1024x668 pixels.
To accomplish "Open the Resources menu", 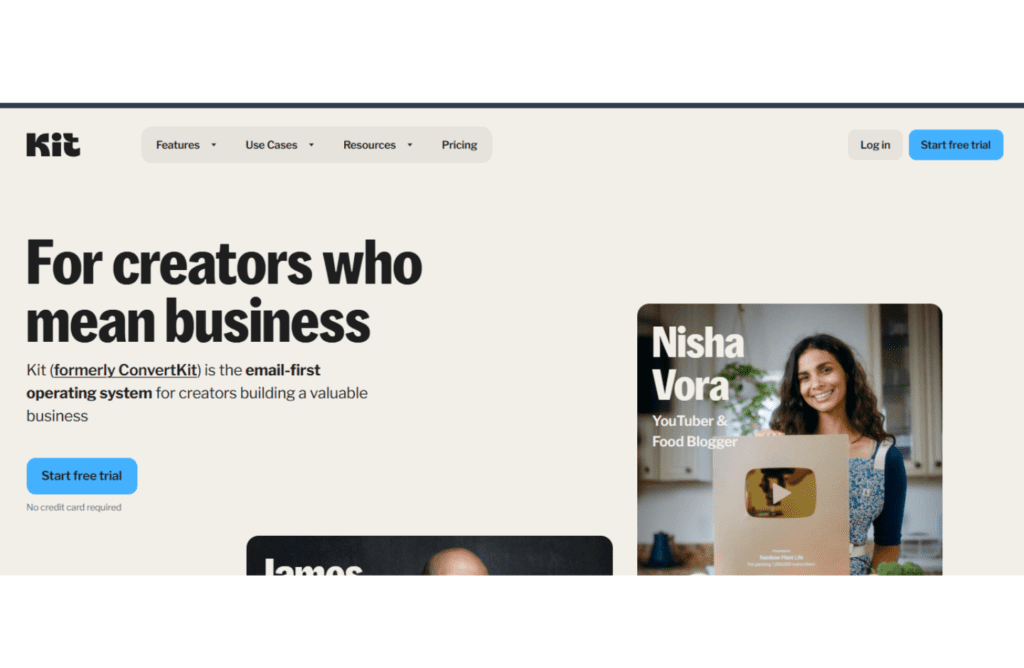I will pyautogui.click(x=369, y=145).
